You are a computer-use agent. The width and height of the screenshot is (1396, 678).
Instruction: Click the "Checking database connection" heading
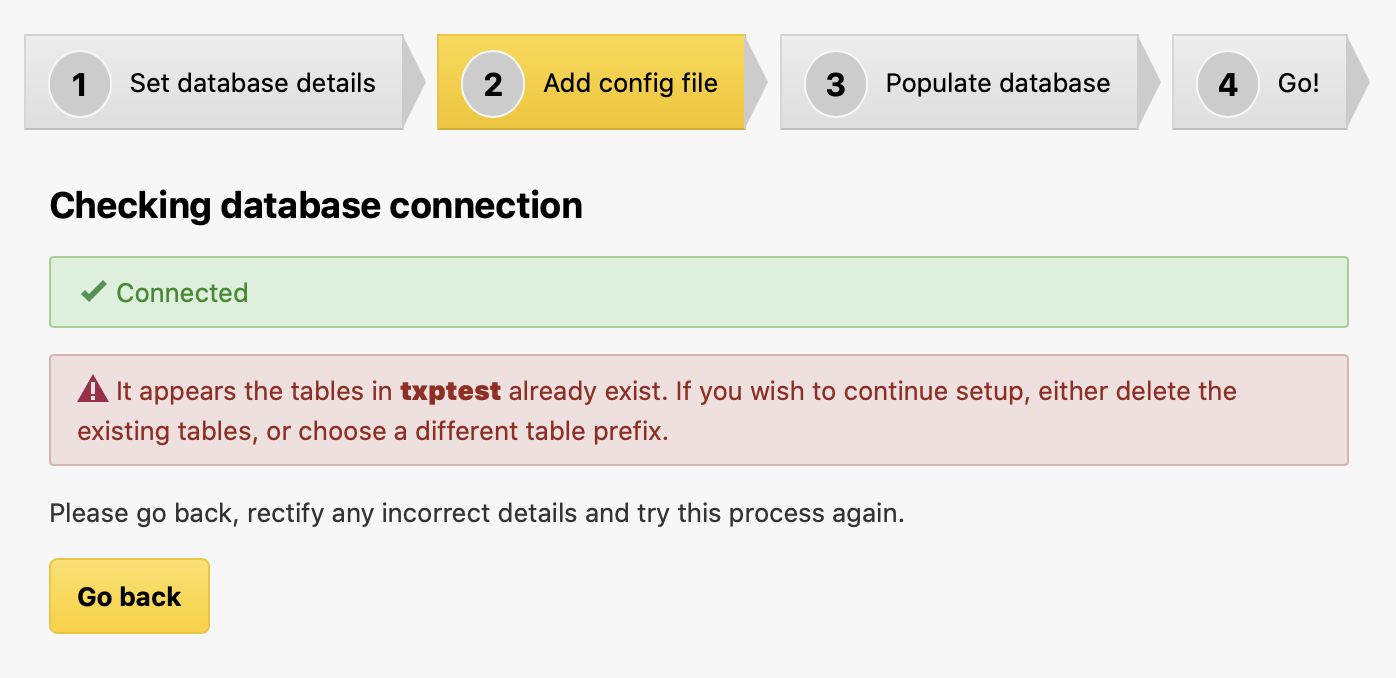316,205
